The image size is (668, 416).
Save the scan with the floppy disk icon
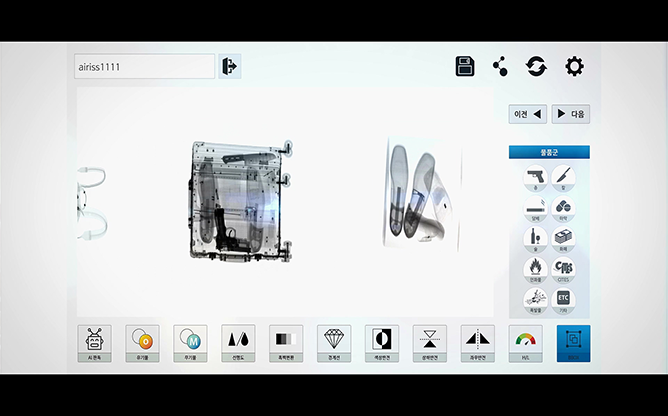tap(465, 66)
